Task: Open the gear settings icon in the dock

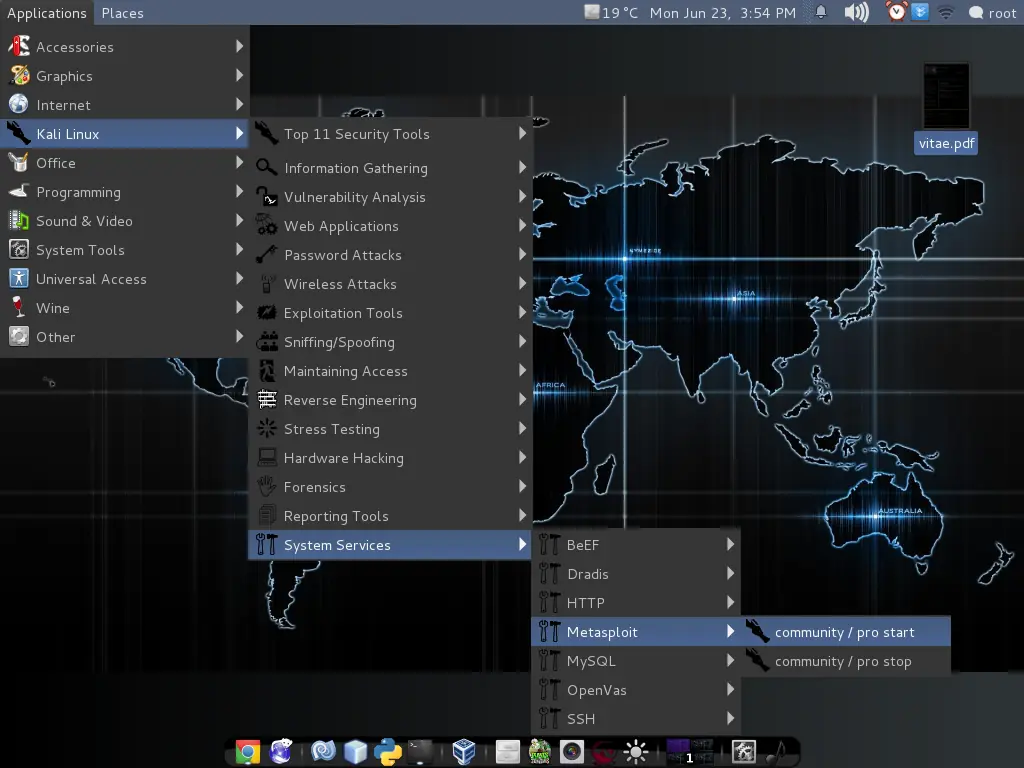Action: coord(744,752)
